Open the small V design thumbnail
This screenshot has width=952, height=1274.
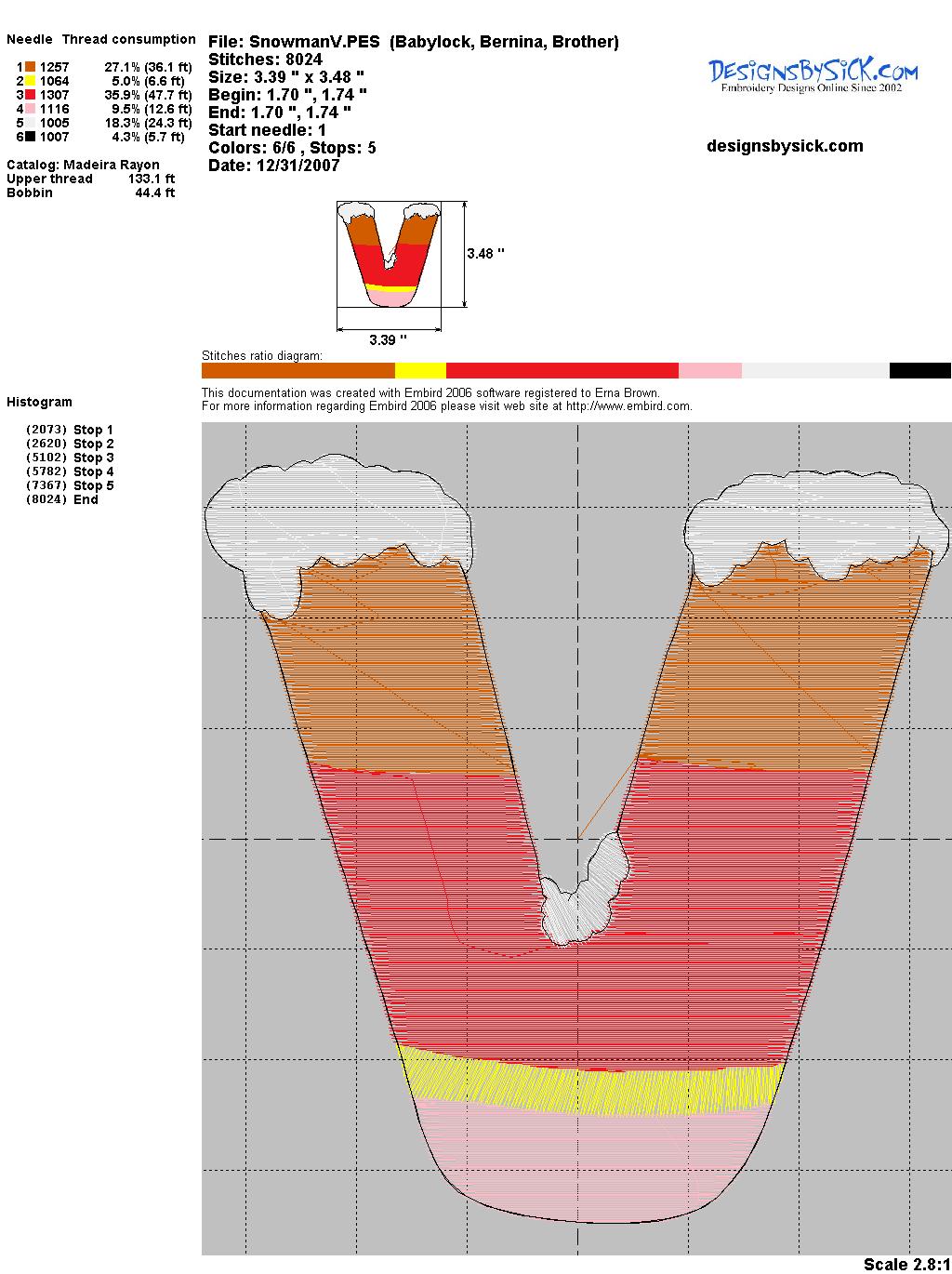click(x=389, y=253)
